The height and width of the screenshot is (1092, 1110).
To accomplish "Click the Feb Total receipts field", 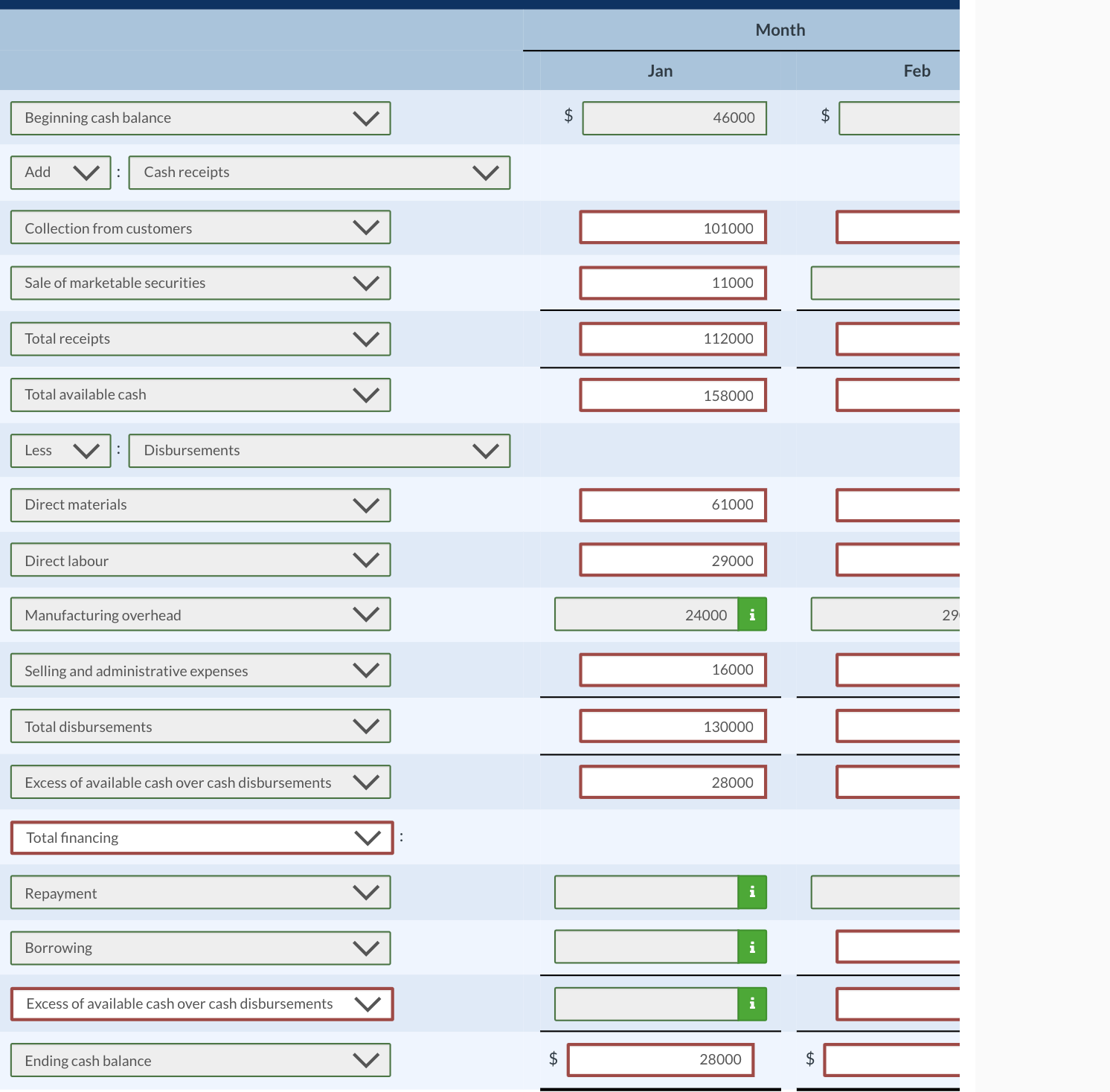I will [x=898, y=339].
